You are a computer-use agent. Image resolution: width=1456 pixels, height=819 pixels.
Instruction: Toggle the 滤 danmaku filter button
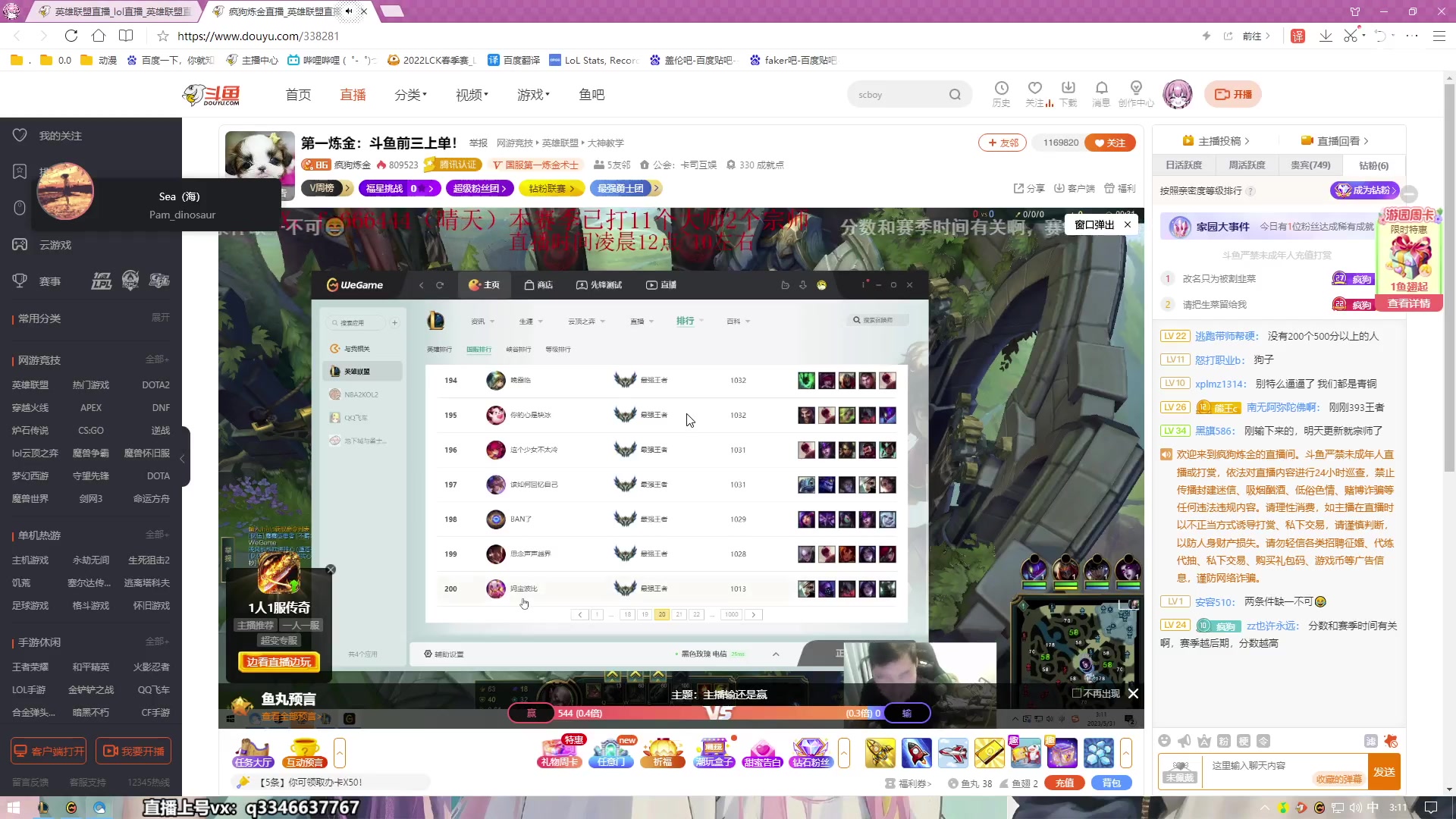click(1370, 741)
